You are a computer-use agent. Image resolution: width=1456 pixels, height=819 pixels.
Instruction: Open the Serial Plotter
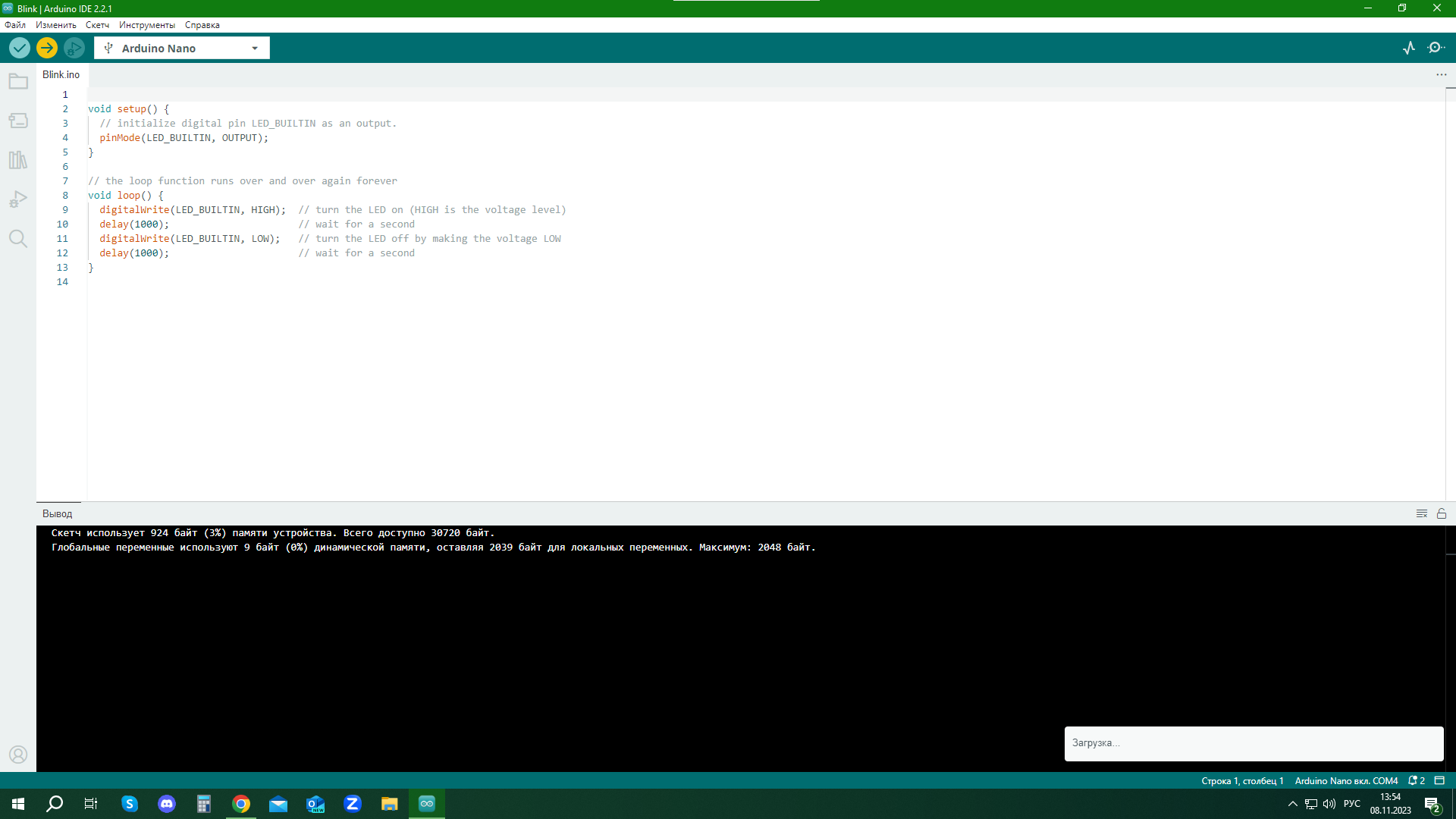click(1409, 48)
